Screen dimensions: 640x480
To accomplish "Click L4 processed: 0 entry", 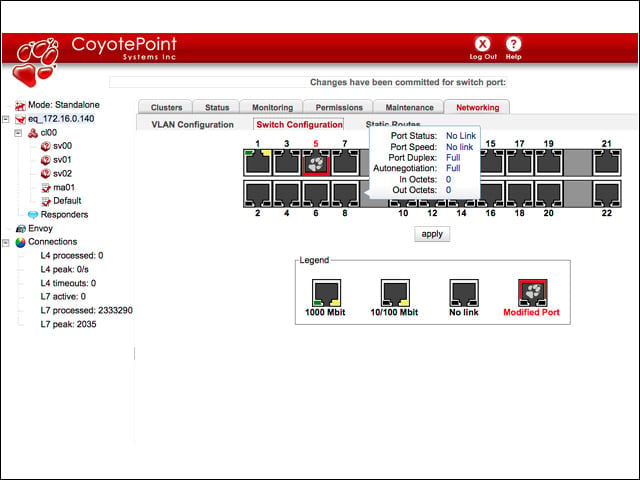I will [x=71, y=256].
